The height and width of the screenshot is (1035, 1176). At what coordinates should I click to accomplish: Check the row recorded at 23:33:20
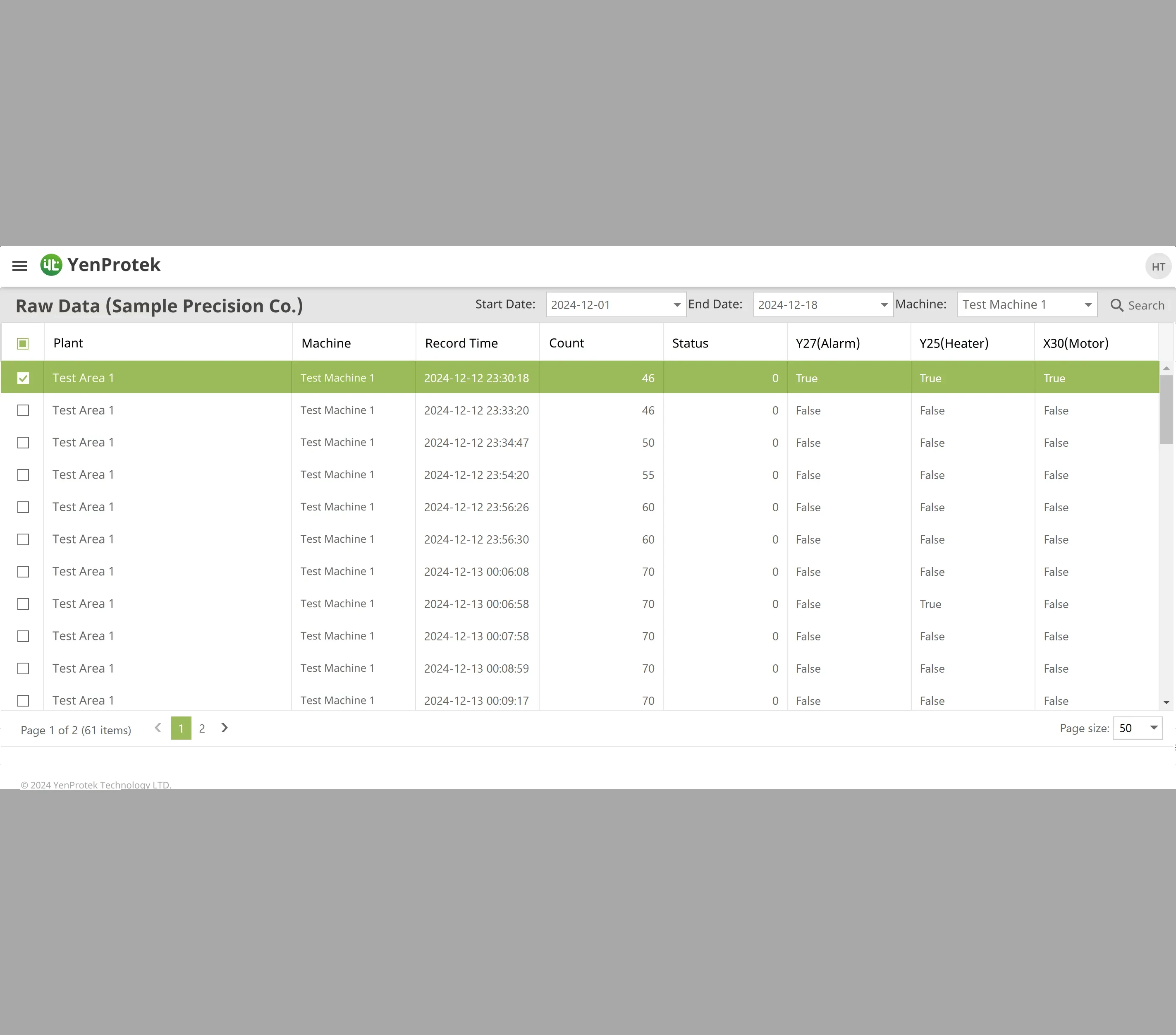click(23, 410)
